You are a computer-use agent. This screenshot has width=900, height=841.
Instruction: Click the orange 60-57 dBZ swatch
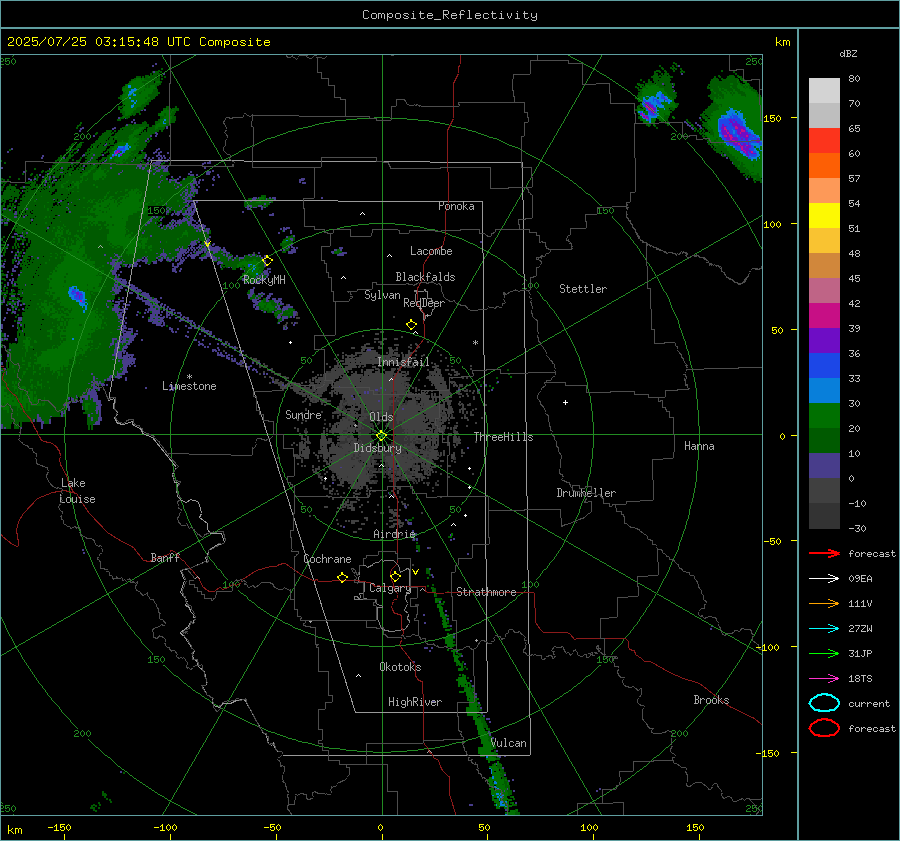point(824,165)
